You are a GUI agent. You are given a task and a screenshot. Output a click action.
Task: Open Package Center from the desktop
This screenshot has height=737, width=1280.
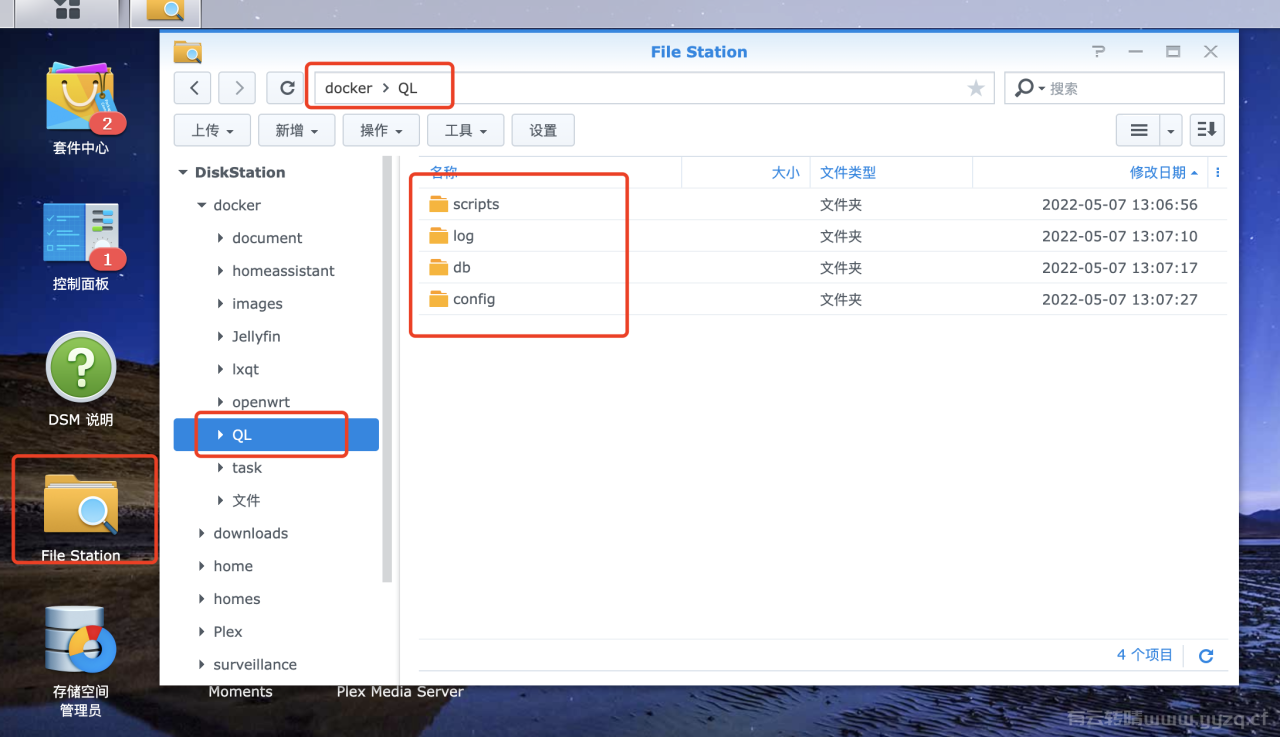point(80,100)
